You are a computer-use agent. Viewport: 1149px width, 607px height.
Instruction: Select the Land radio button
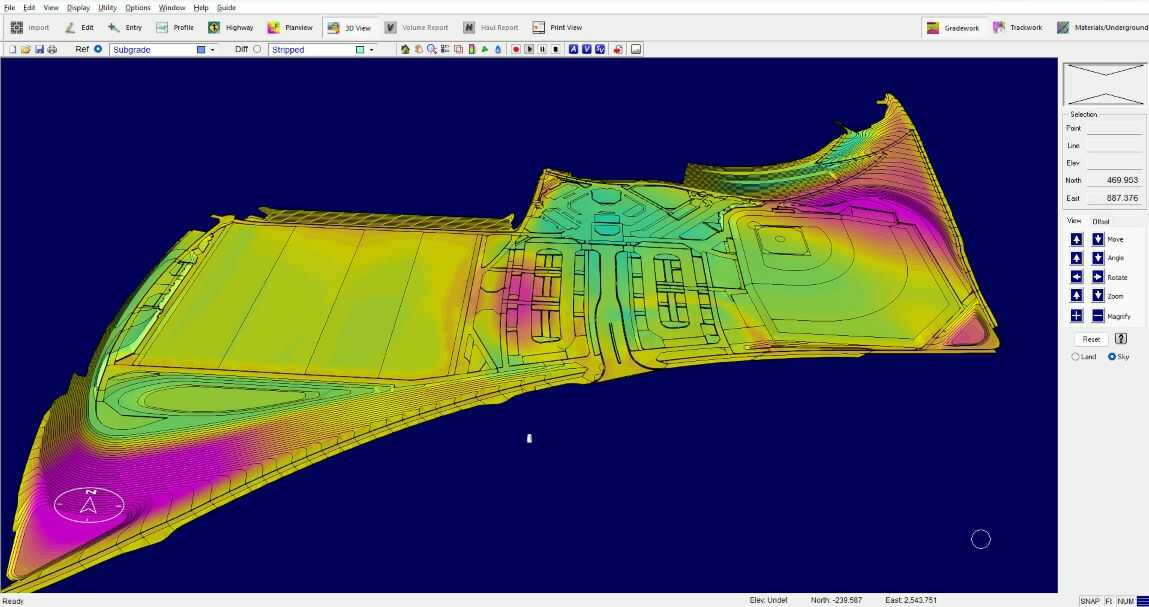click(x=1076, y=357)
